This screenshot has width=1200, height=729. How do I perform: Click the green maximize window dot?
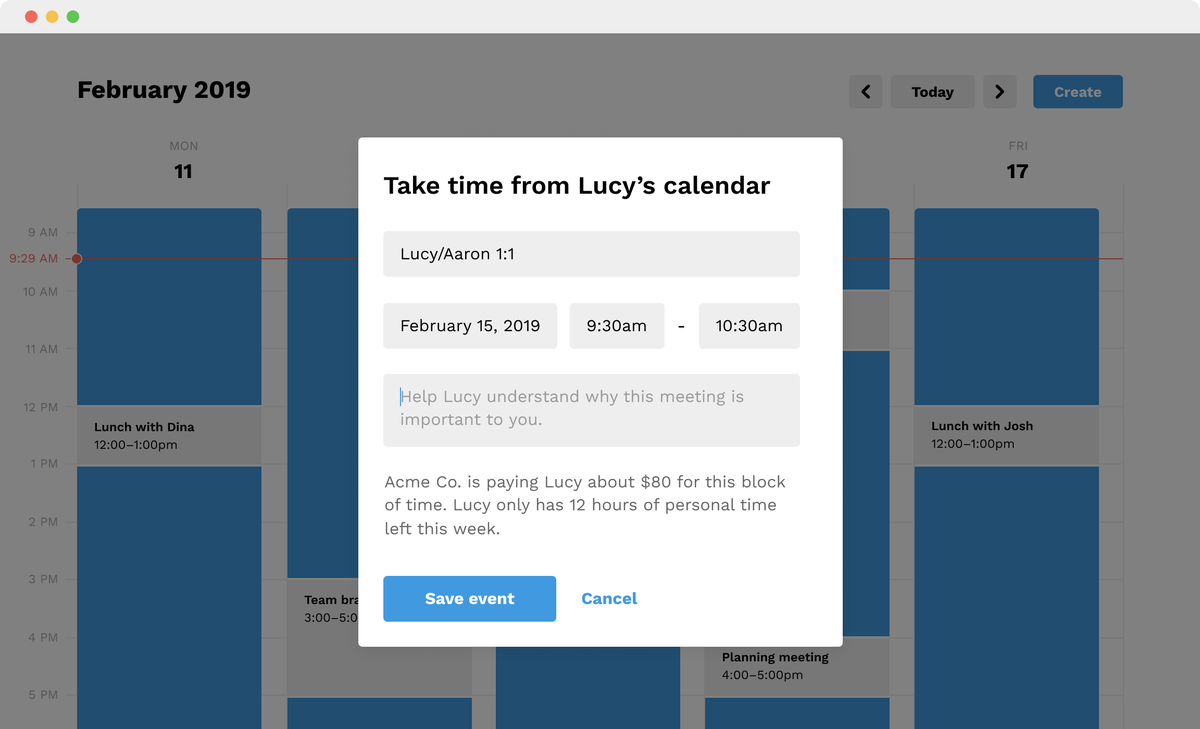pos(73,17)
